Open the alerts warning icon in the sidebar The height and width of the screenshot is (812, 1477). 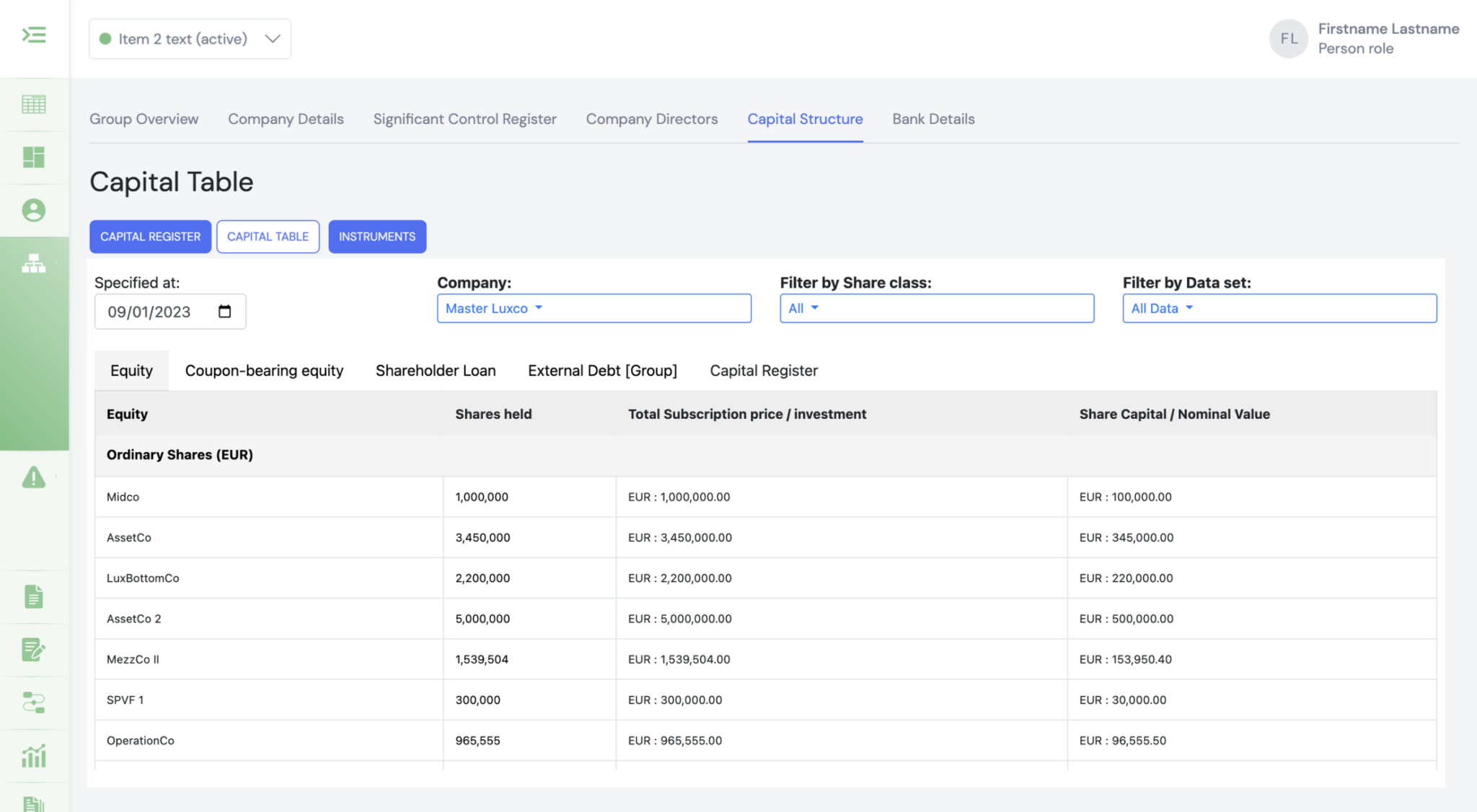coord(33,477)
